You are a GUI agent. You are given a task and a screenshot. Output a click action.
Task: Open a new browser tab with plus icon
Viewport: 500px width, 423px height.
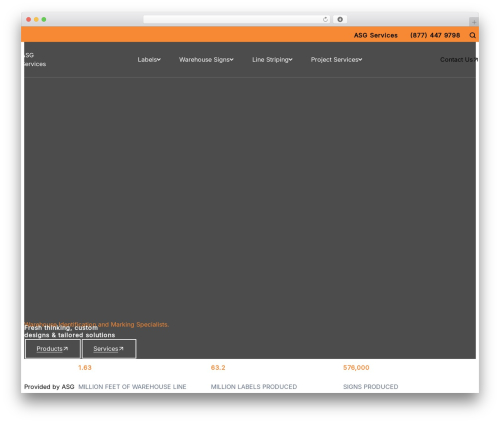[x=474, y=22]
